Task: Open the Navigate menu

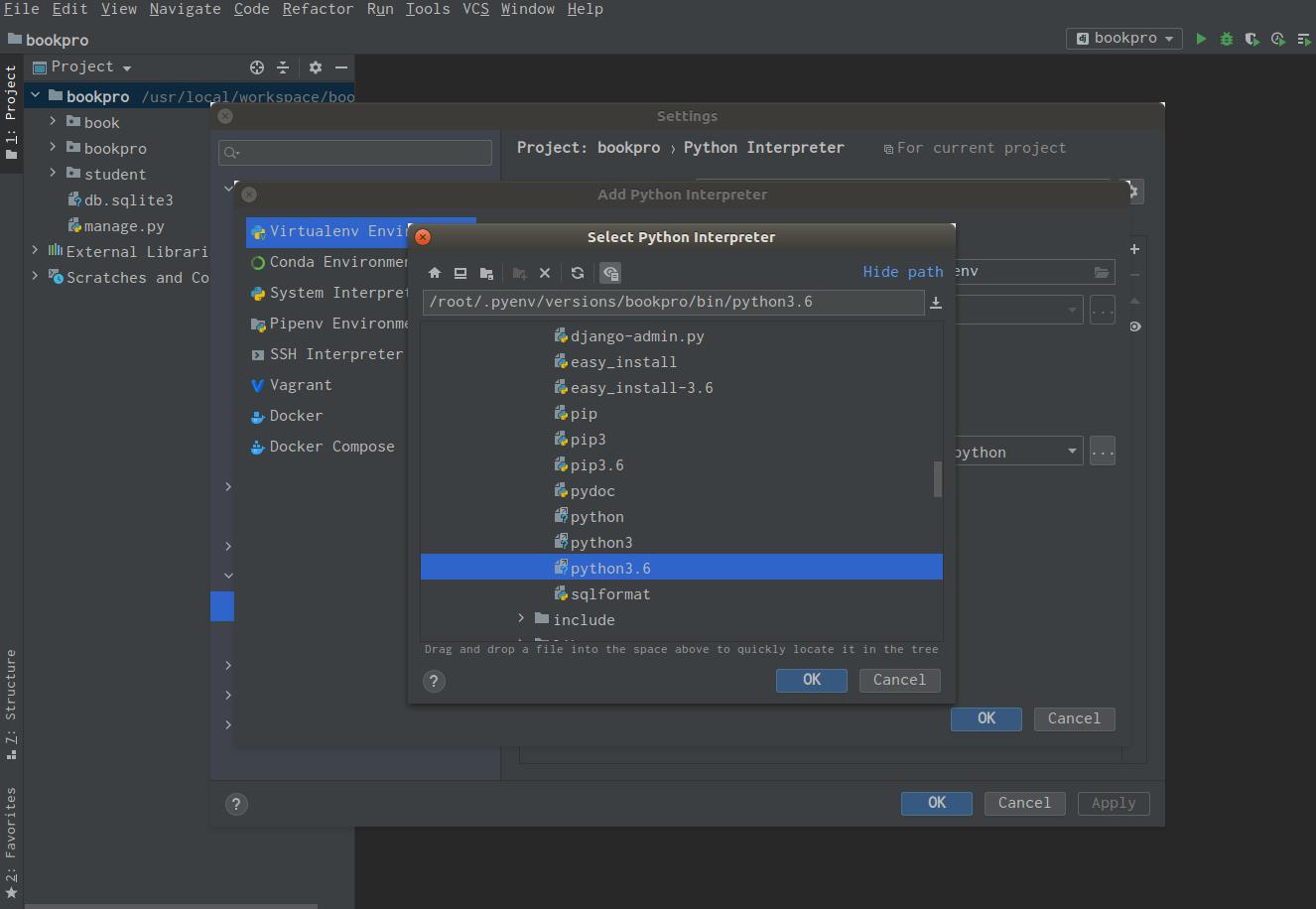Action: [x=185, y=9]
